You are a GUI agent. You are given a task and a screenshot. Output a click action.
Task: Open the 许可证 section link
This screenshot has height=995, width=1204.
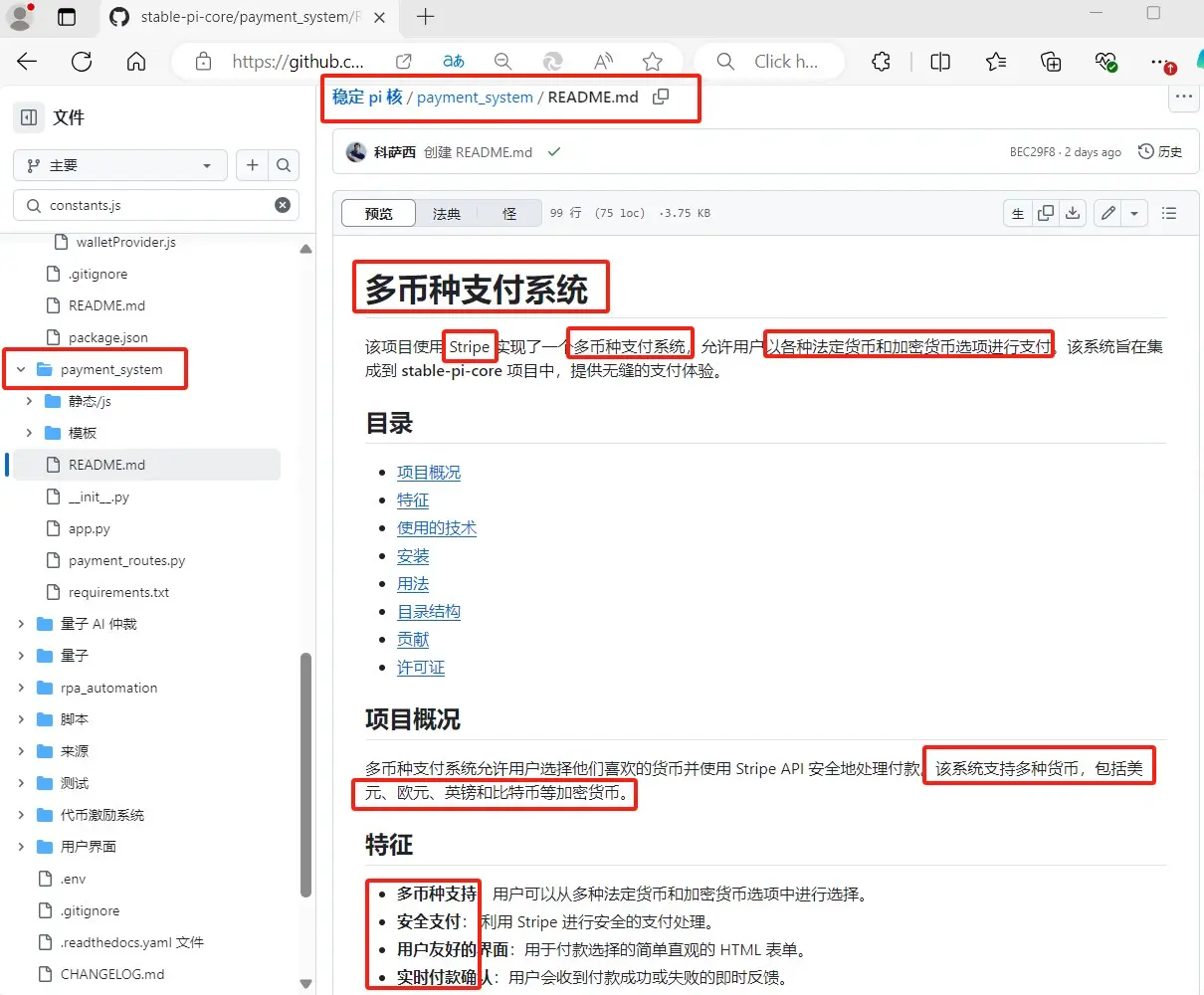point(421,668)
